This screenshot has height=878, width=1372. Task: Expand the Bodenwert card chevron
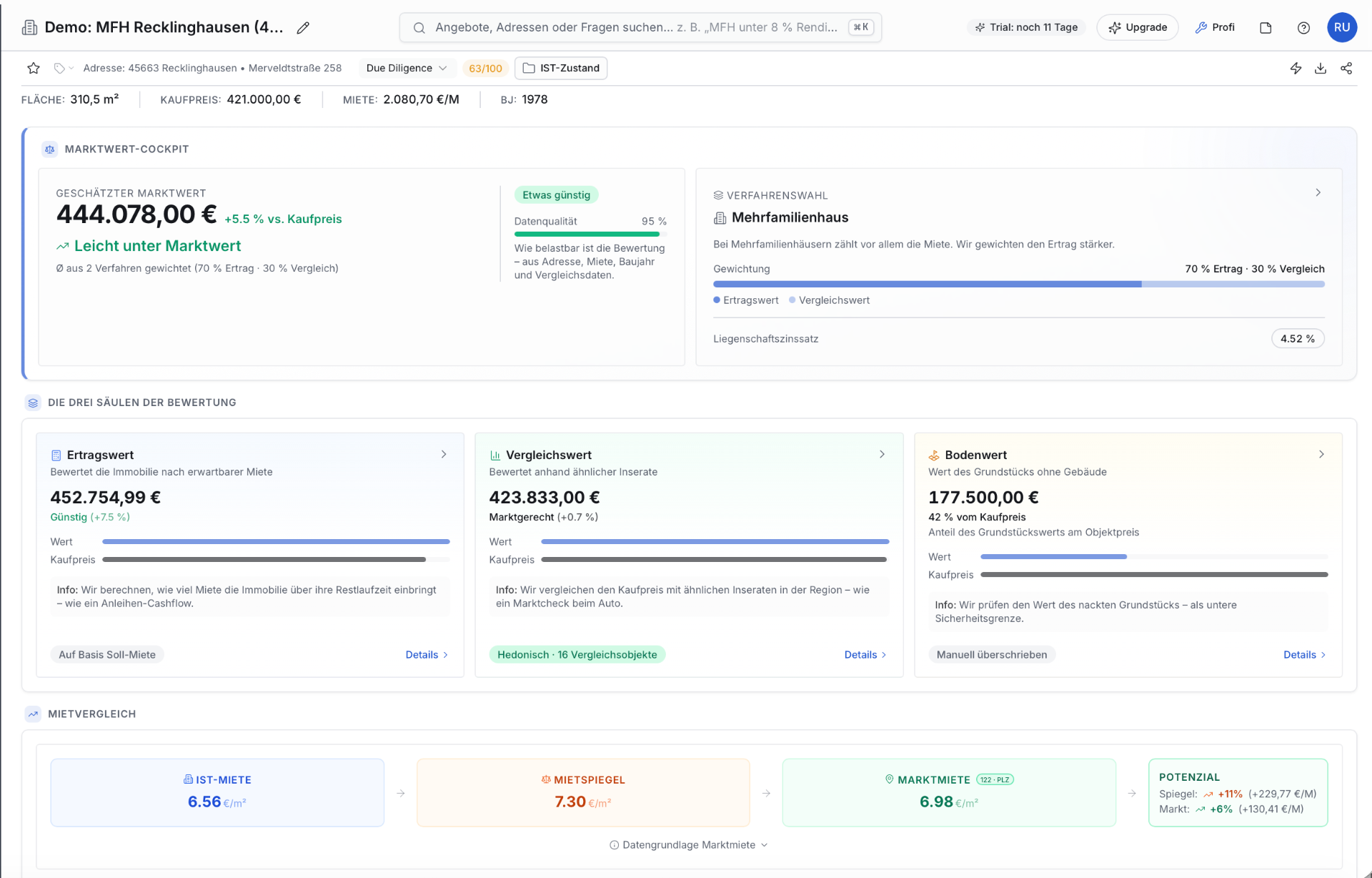1321,454
